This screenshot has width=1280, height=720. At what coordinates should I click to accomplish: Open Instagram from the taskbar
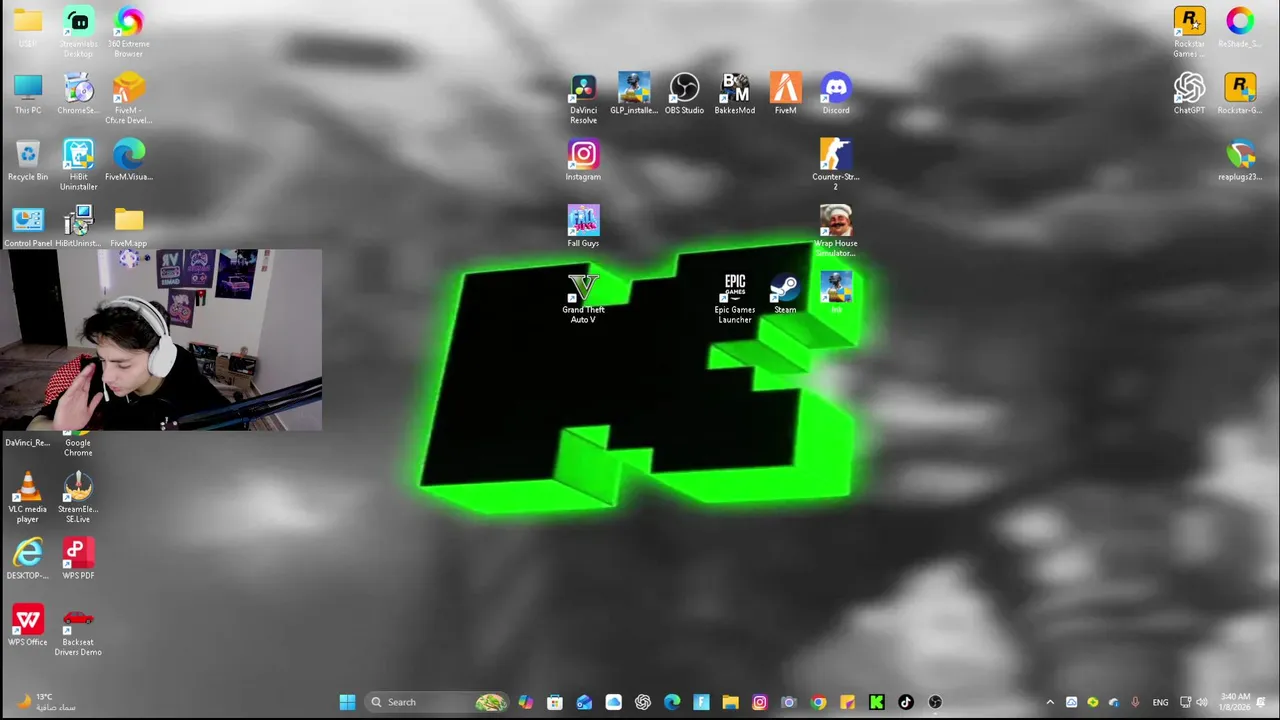point(760,702)
